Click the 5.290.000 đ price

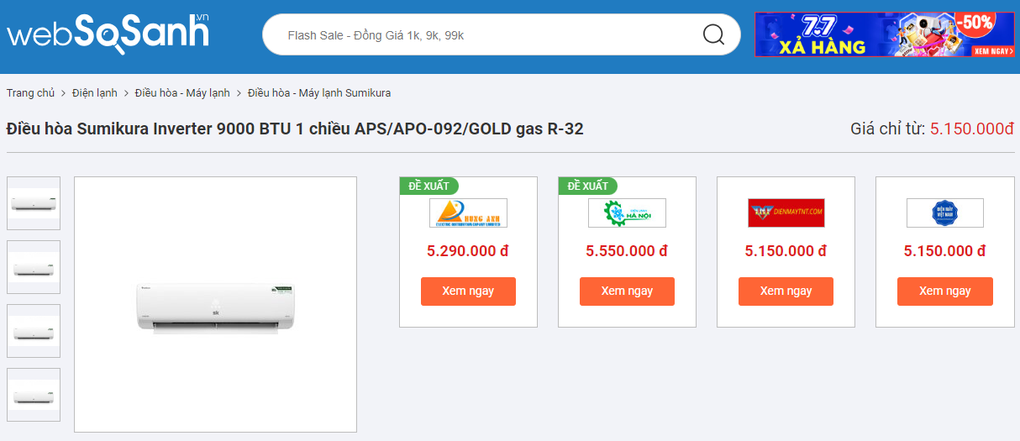coord(468,250)
